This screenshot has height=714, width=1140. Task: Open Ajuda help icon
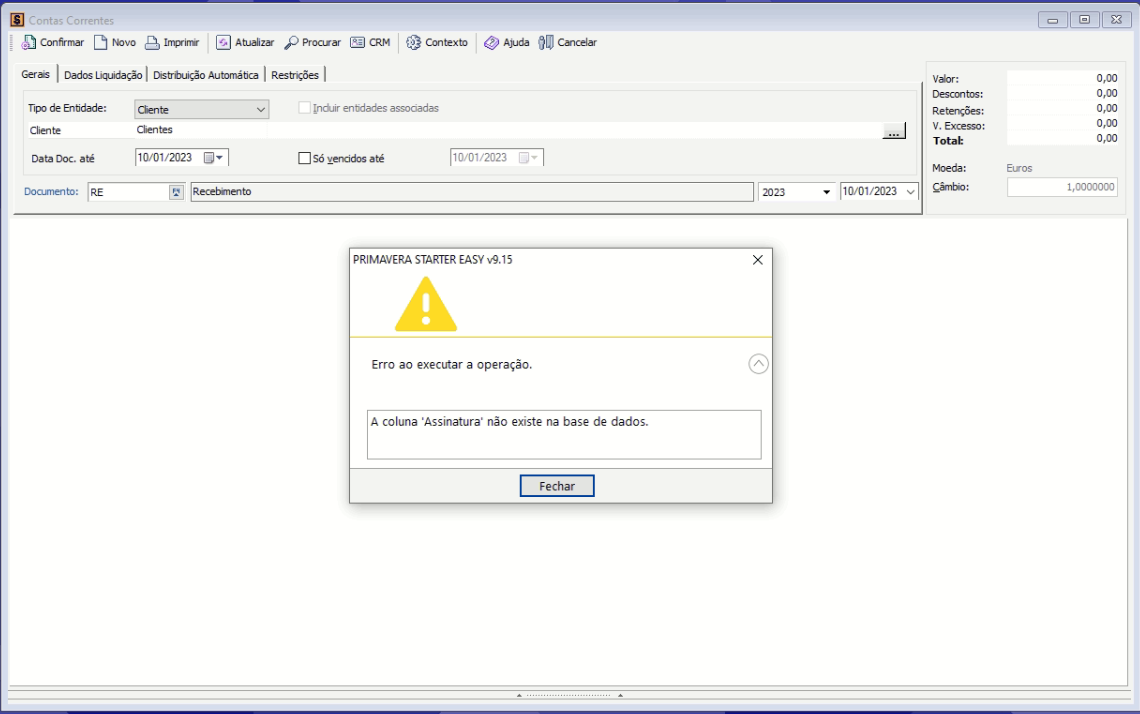pyautogui.click(x=491, y=43)
